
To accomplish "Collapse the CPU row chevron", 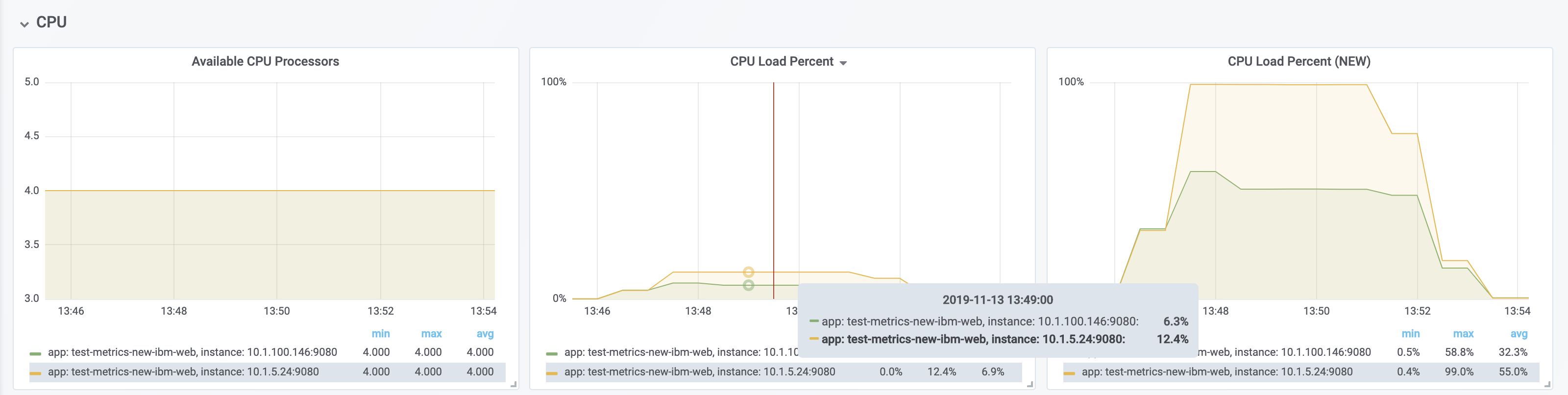I will coord(24,25).
